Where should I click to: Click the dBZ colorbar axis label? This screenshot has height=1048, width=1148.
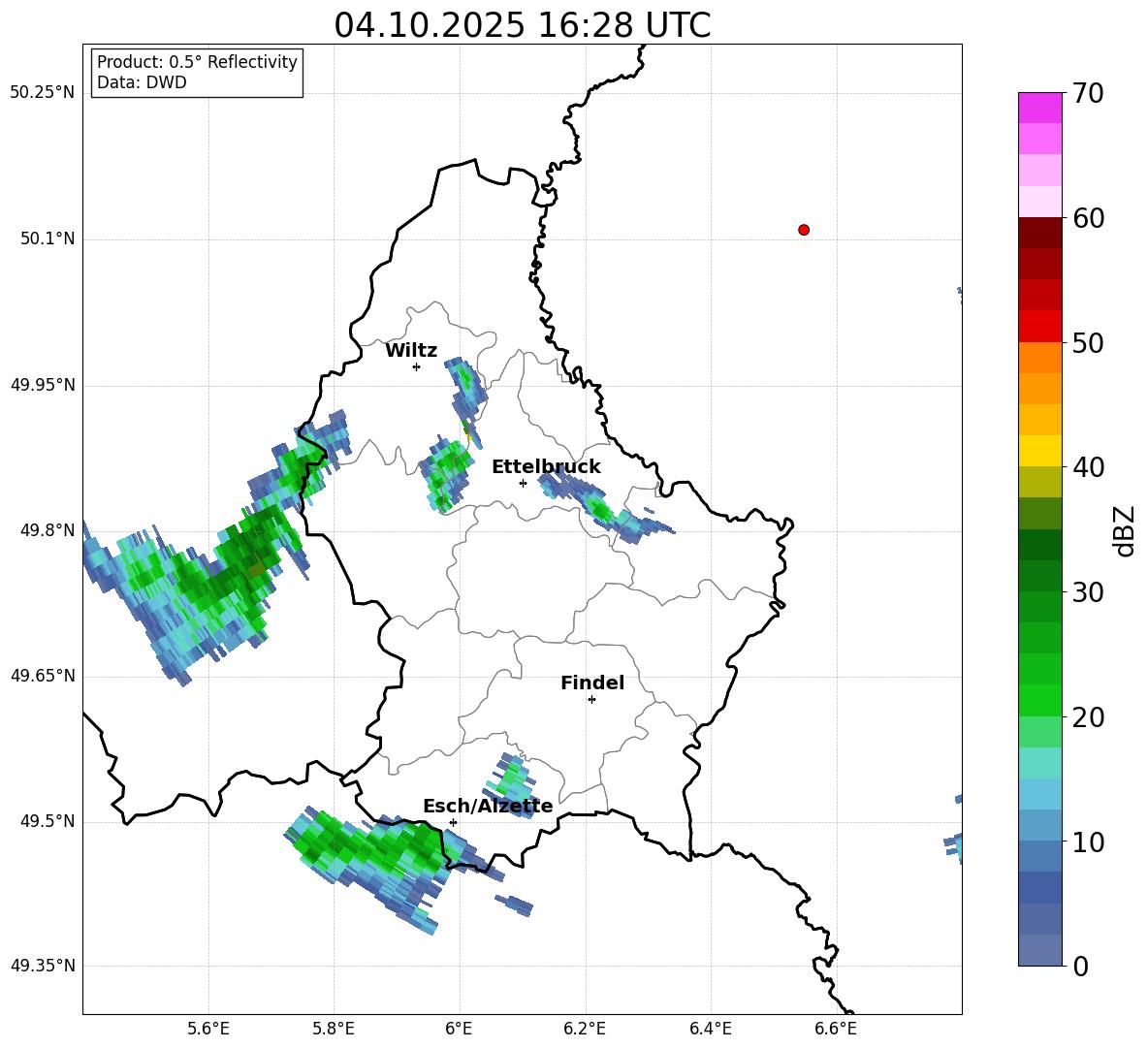(x=1126, y=530)
